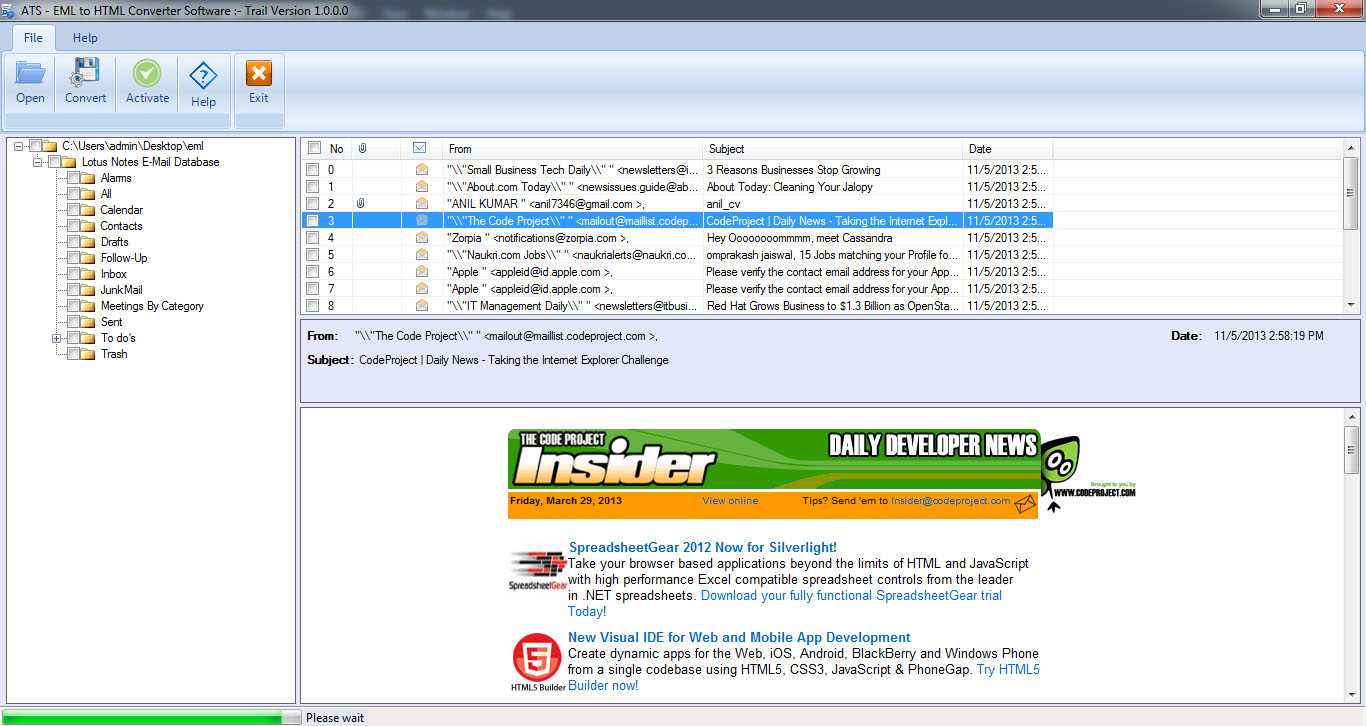Select the Meetings By Category folder

[x=152, y=306]
